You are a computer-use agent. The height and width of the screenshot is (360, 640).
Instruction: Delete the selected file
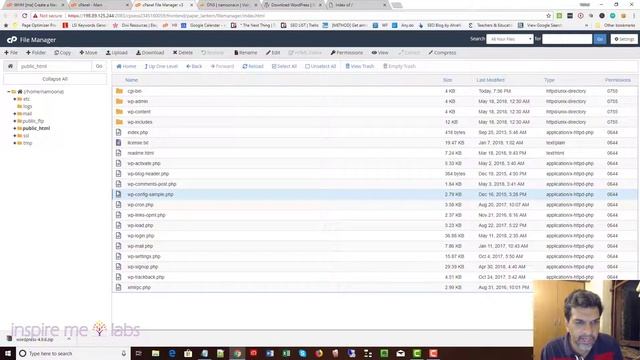pyautogui.click(x=182, y=53)
